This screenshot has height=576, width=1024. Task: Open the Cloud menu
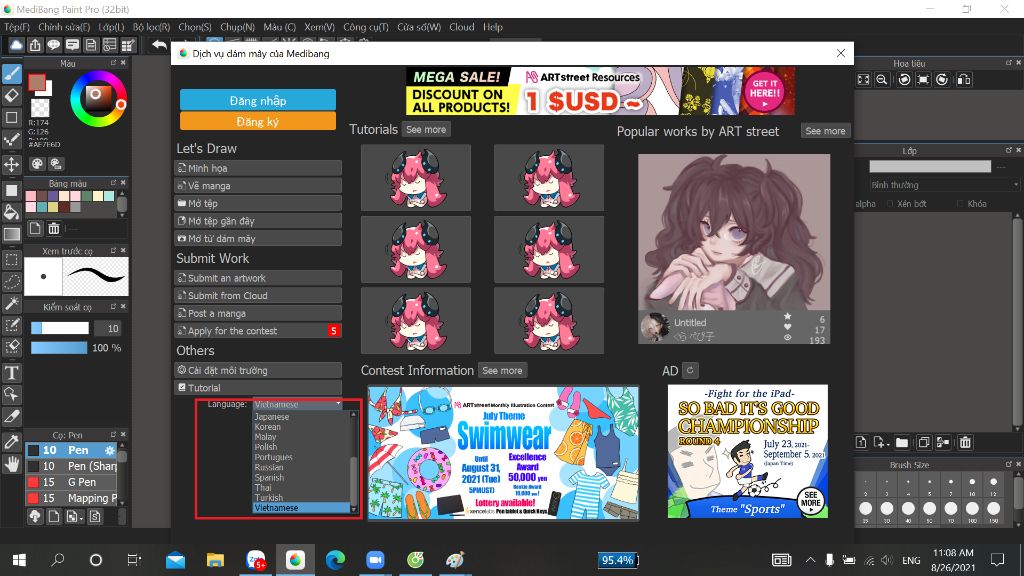point(462,27)
